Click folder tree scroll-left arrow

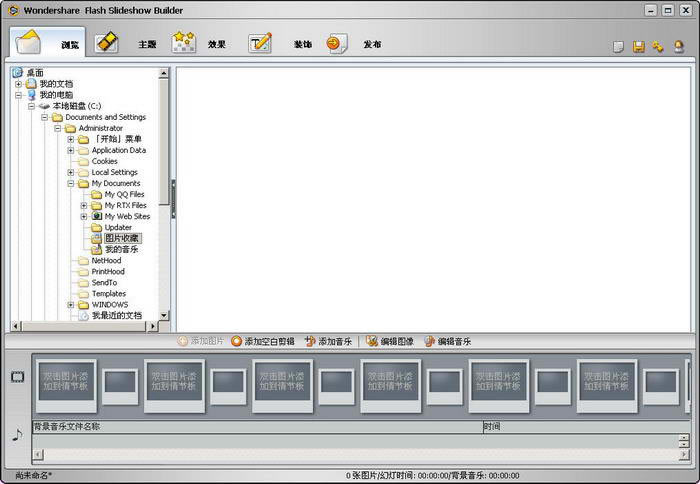click(16, 326)
